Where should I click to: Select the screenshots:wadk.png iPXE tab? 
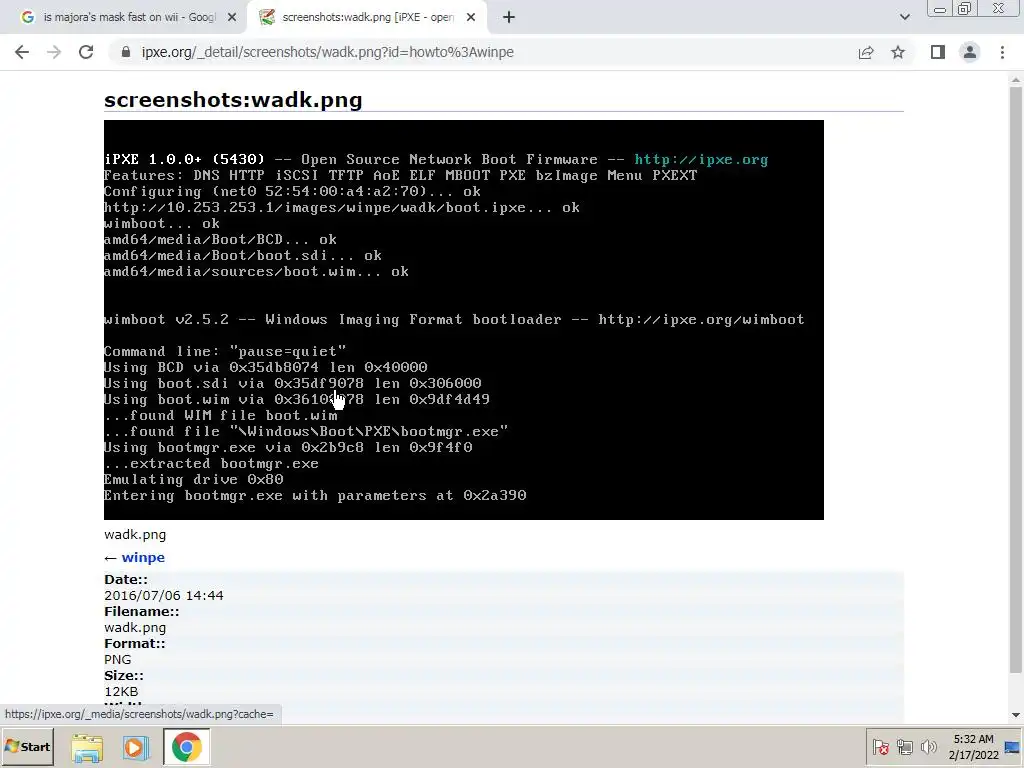pyautogui.click(x=368, y=18)
